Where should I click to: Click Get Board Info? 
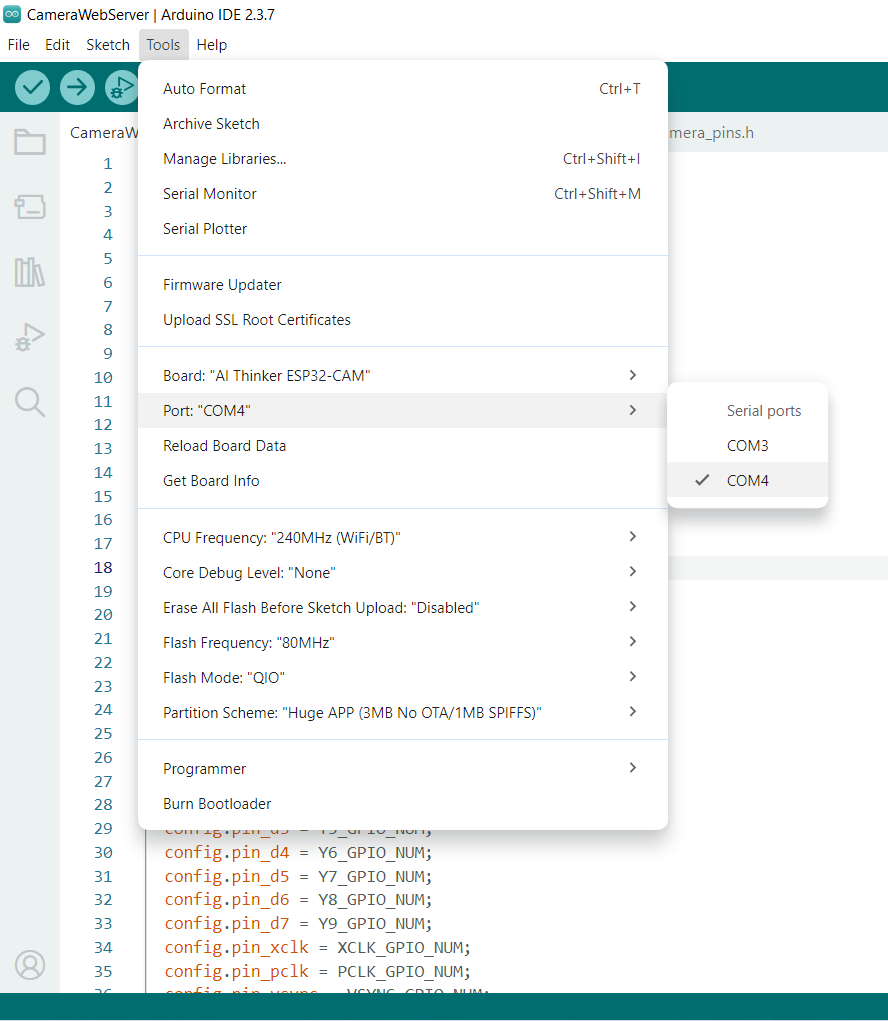(403, 481)
